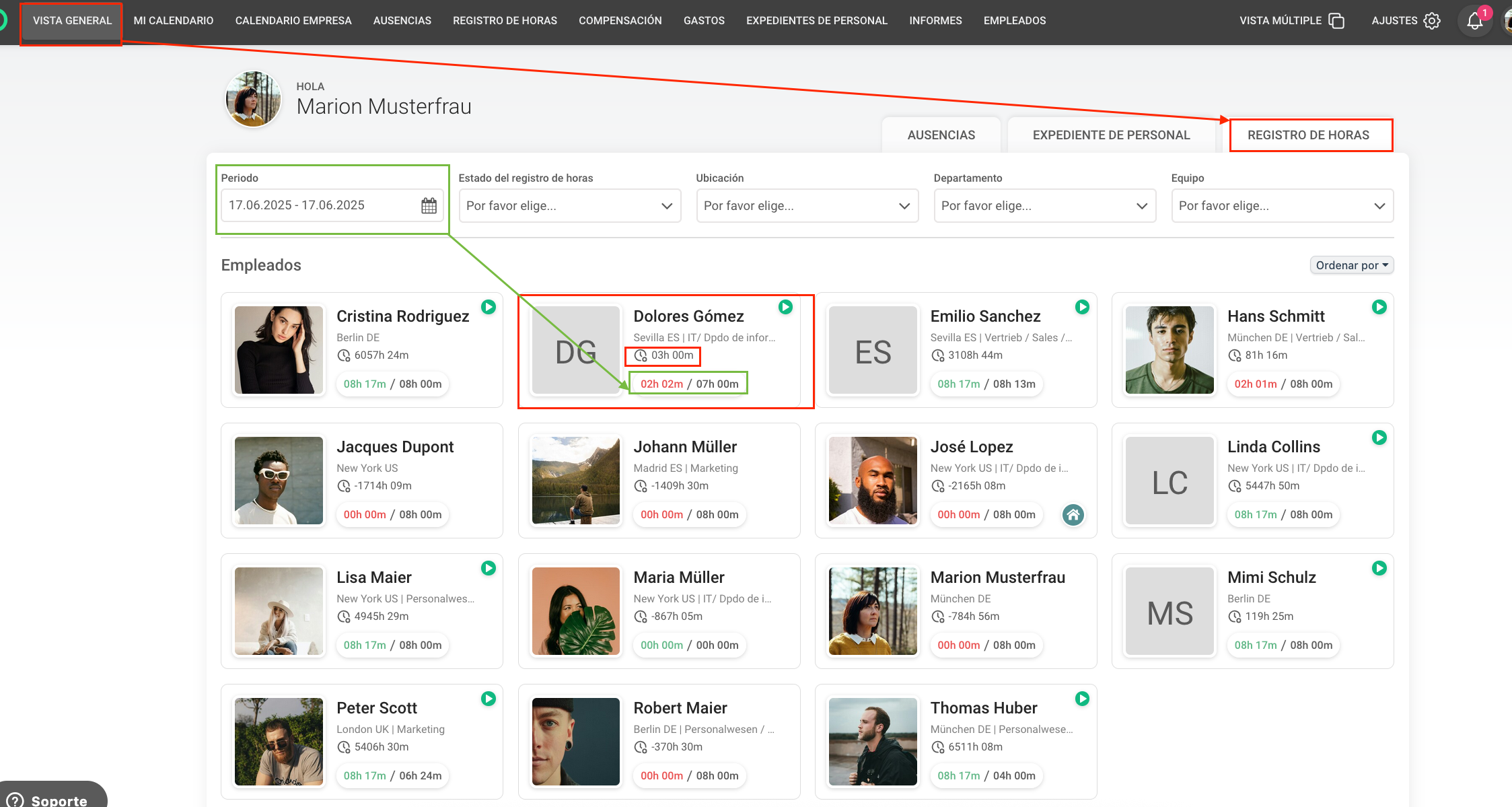Click the ES avatar of Emilio Sanchez
This screenshot has height=807, width=1512.
click(873, 350)
